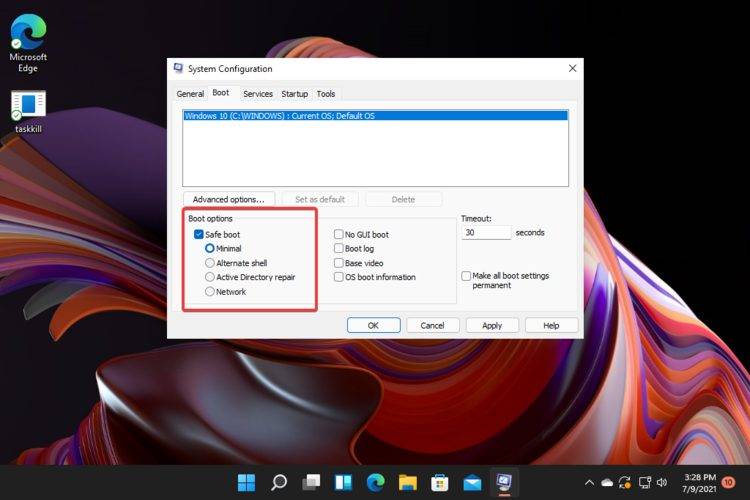Click the Advanced options button
The height and width of the screenshot is (500, 750).
[x=229, y=199]
